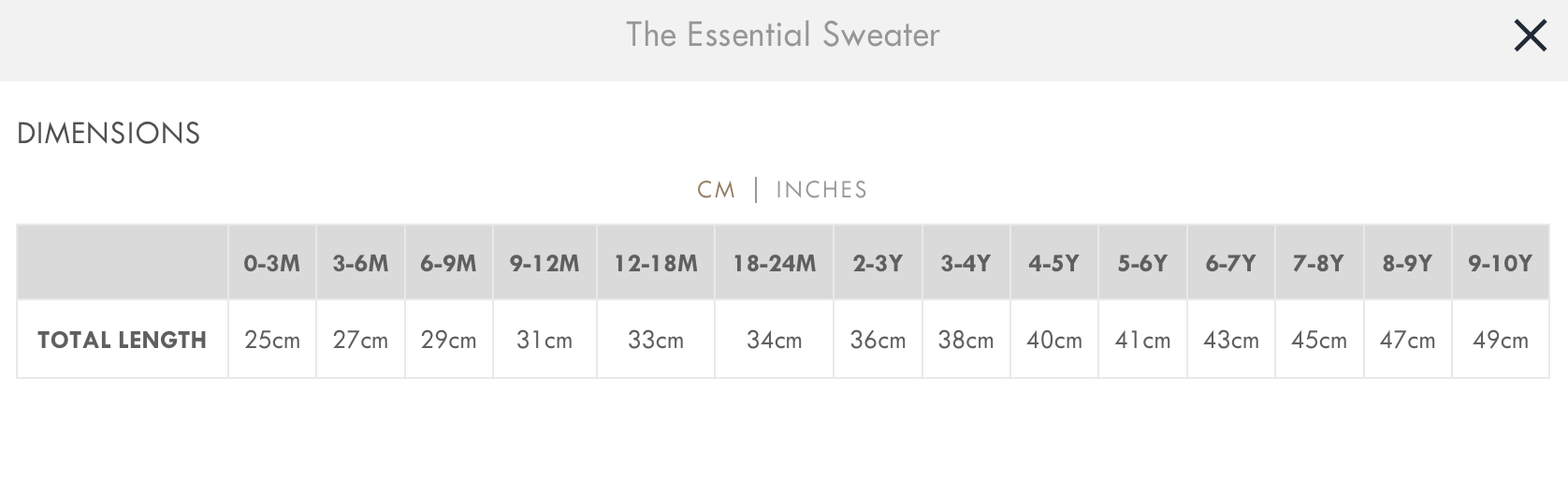This screenshot has width=1568, height=479.
Task: Select the 2-3Y size header
Action: coord(878,264)
